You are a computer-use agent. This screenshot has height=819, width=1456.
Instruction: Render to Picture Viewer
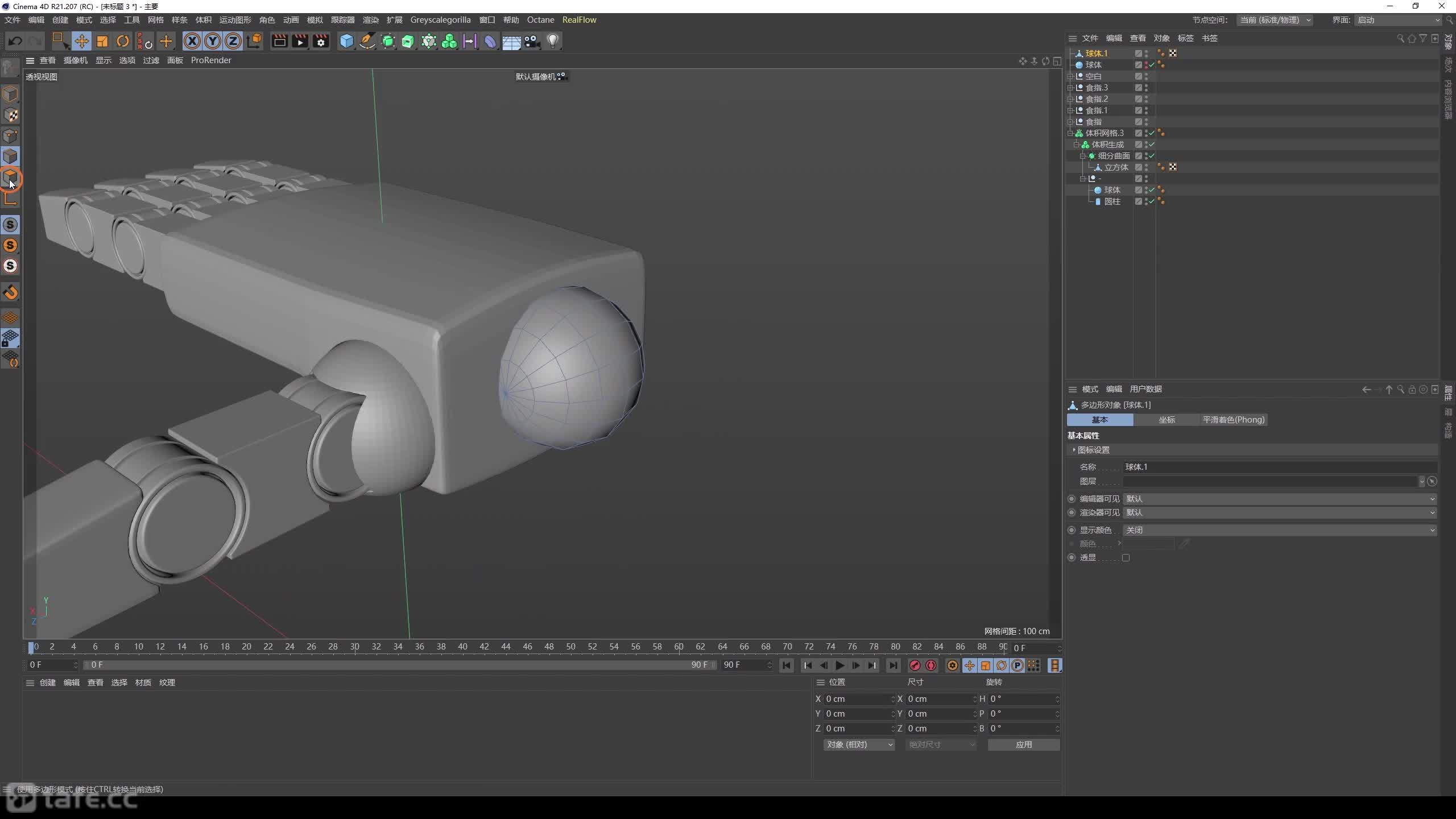pyautogui.click(x=300, y=41)
